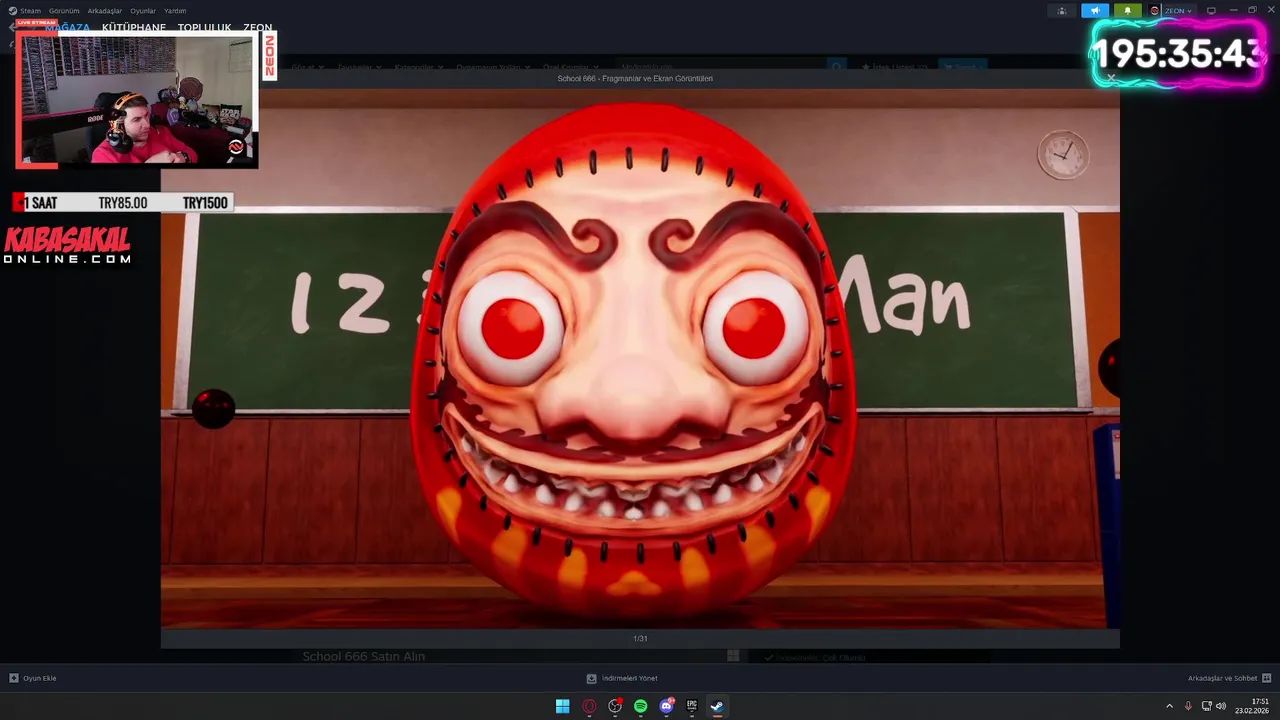Show hidden system tray icons
This screenshot has height=720, width=1280.
click(x=1169, y=706)
